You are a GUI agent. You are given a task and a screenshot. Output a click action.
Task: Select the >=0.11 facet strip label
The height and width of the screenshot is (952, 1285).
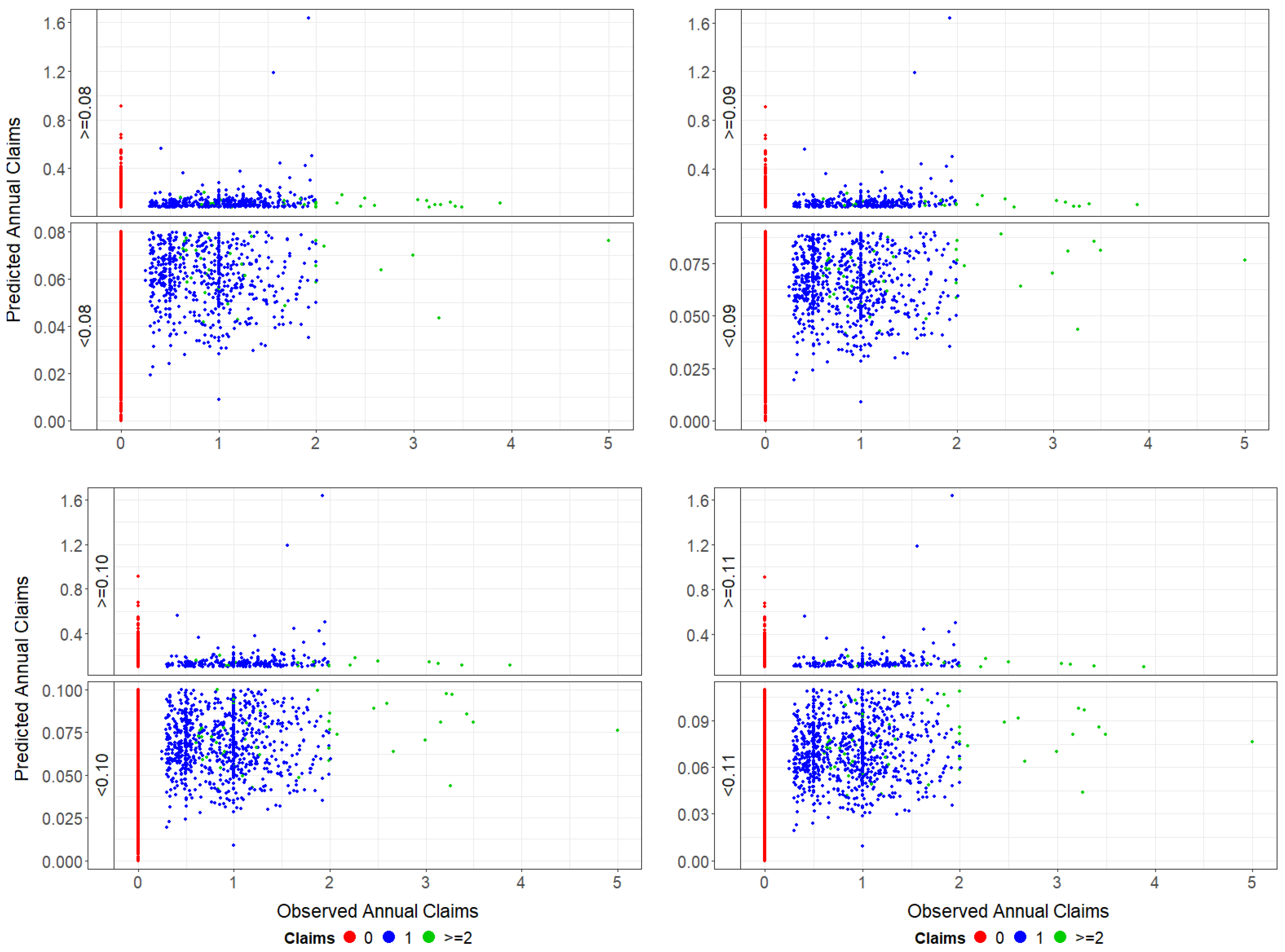[728, 581]
